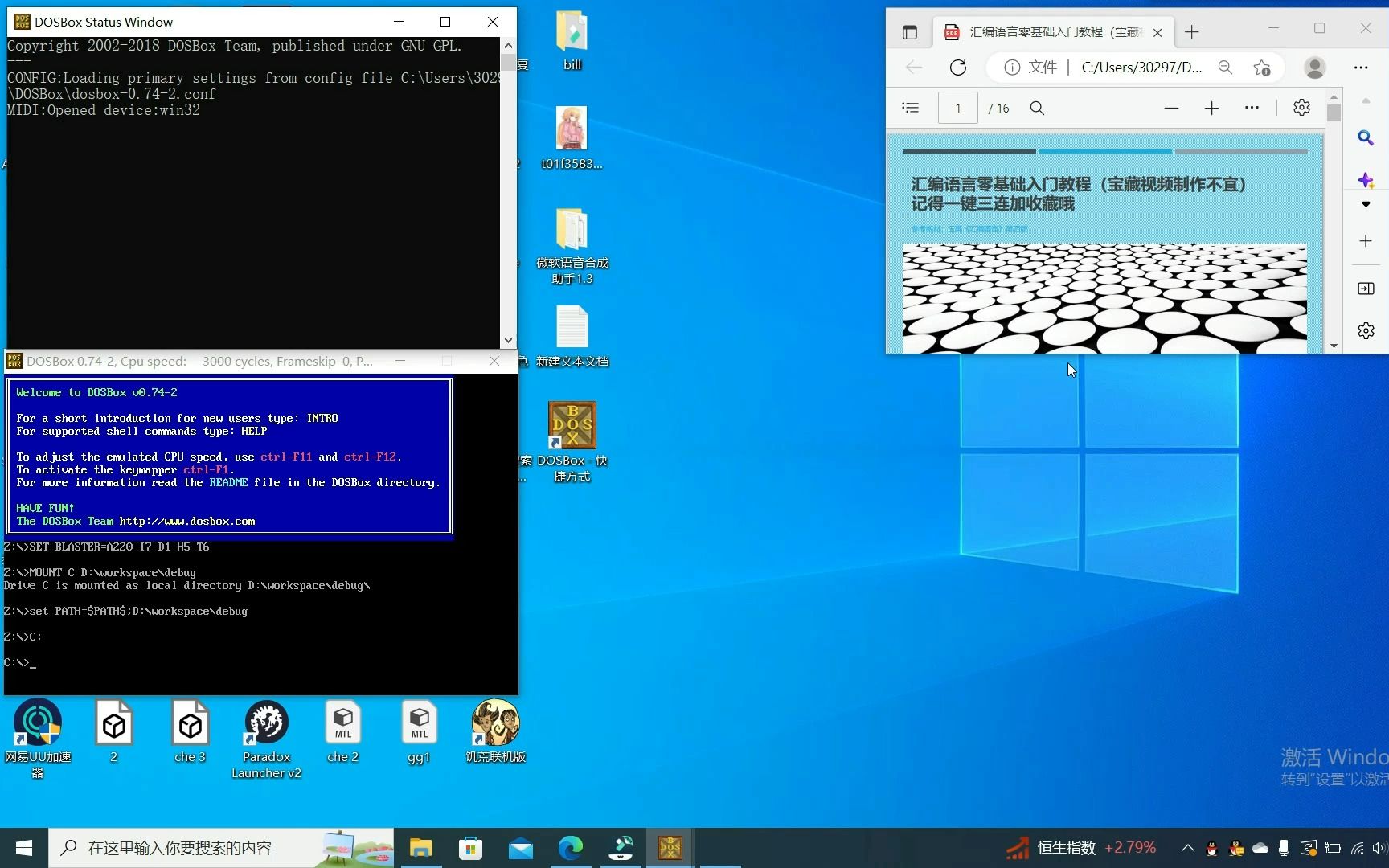Add this page to favorites

click(1262, 68)
